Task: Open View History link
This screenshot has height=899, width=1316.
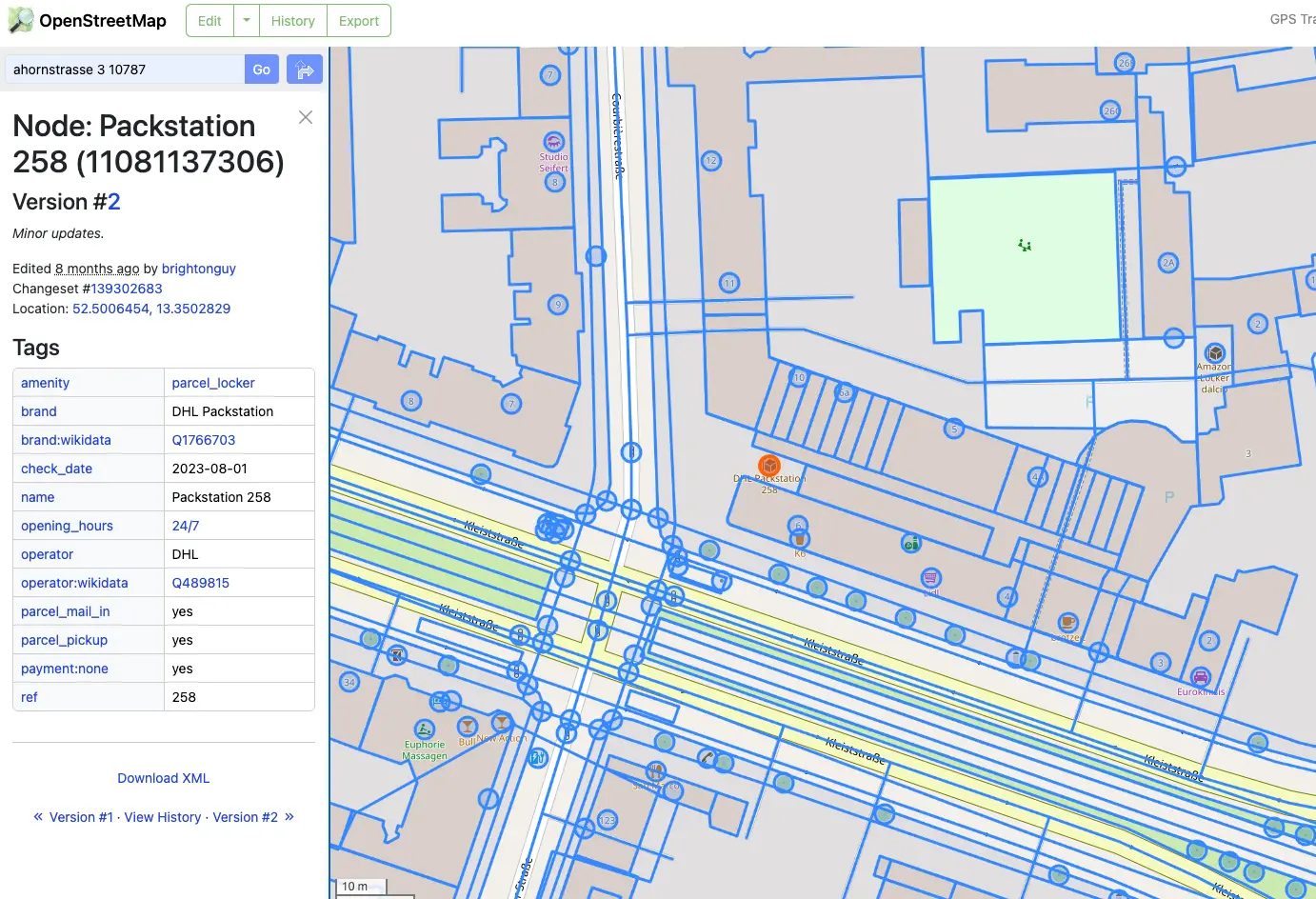Action: pyautogui.click(x=163, y=817)
